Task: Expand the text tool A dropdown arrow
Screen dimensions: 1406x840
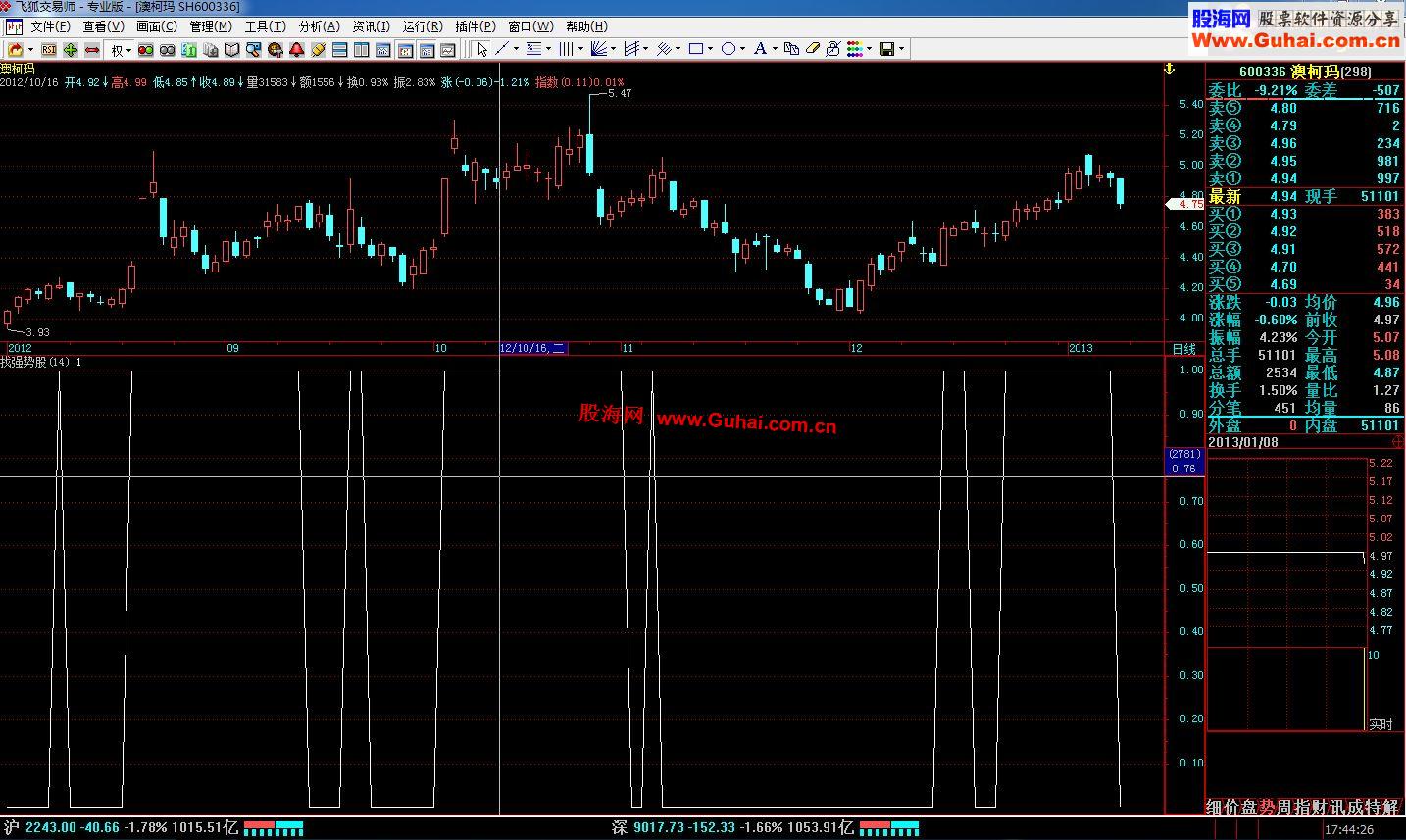Action: point(775,49)
